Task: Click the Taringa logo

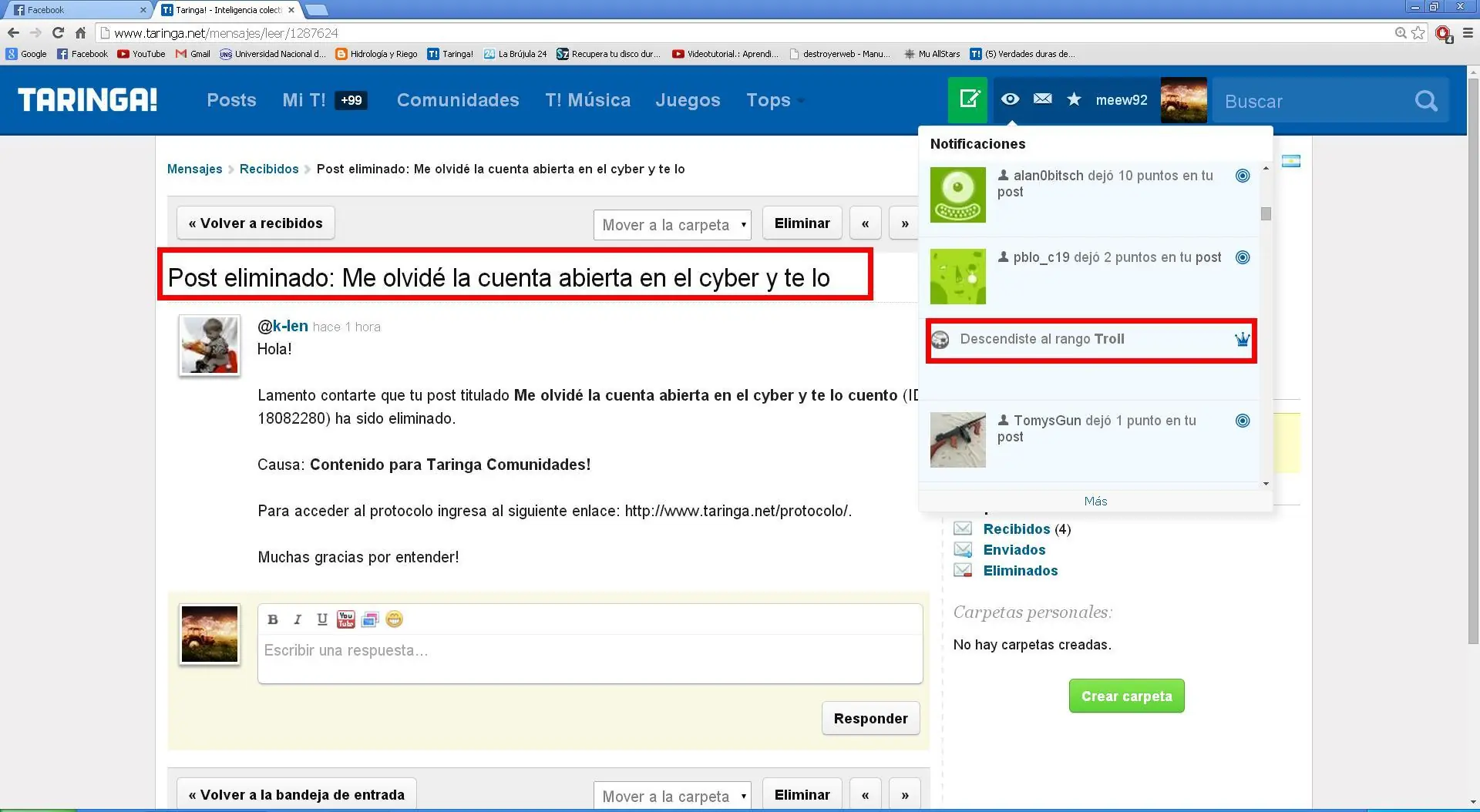Action: (87, 99)
